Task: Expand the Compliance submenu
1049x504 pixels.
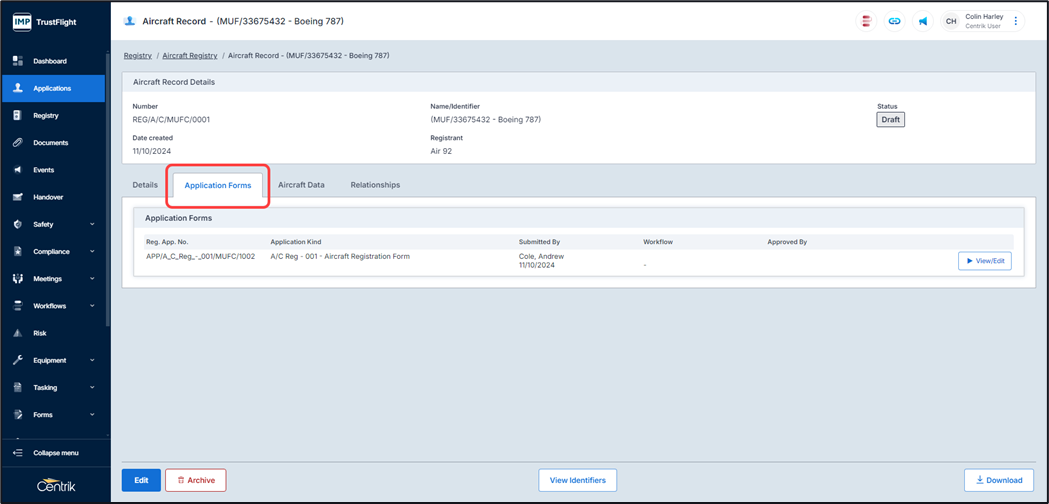Action: click(92, 252)
